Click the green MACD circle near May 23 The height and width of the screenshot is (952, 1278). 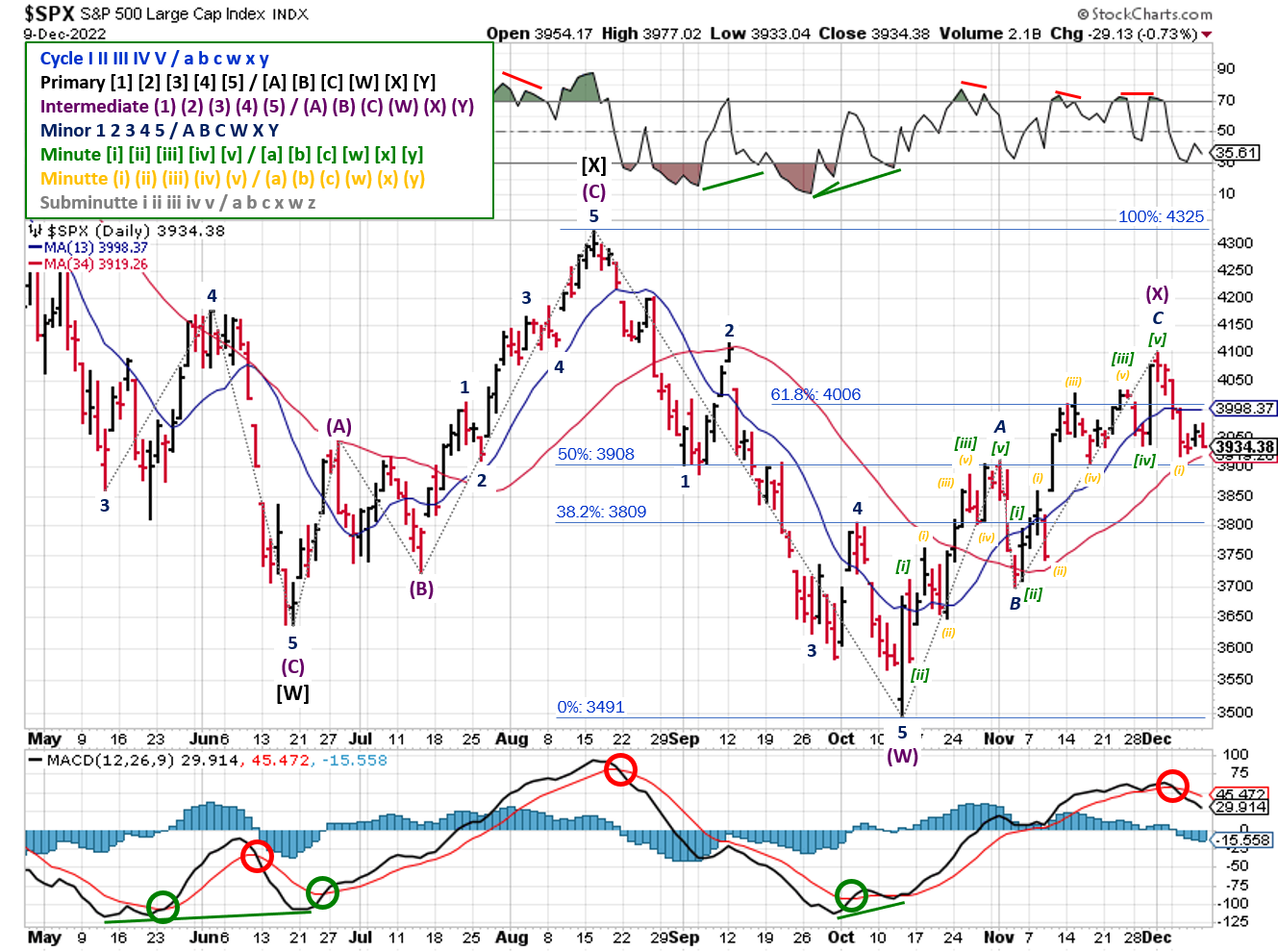[x=163, y=907]
